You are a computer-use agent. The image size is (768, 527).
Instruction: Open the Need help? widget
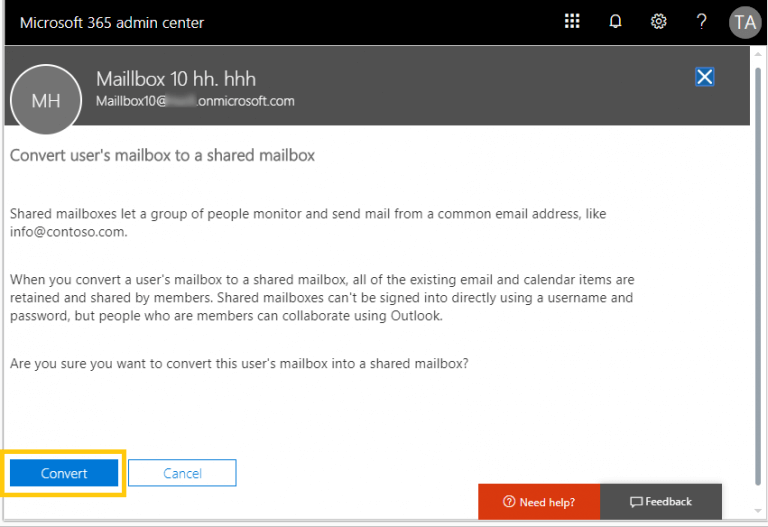[539, 502]
